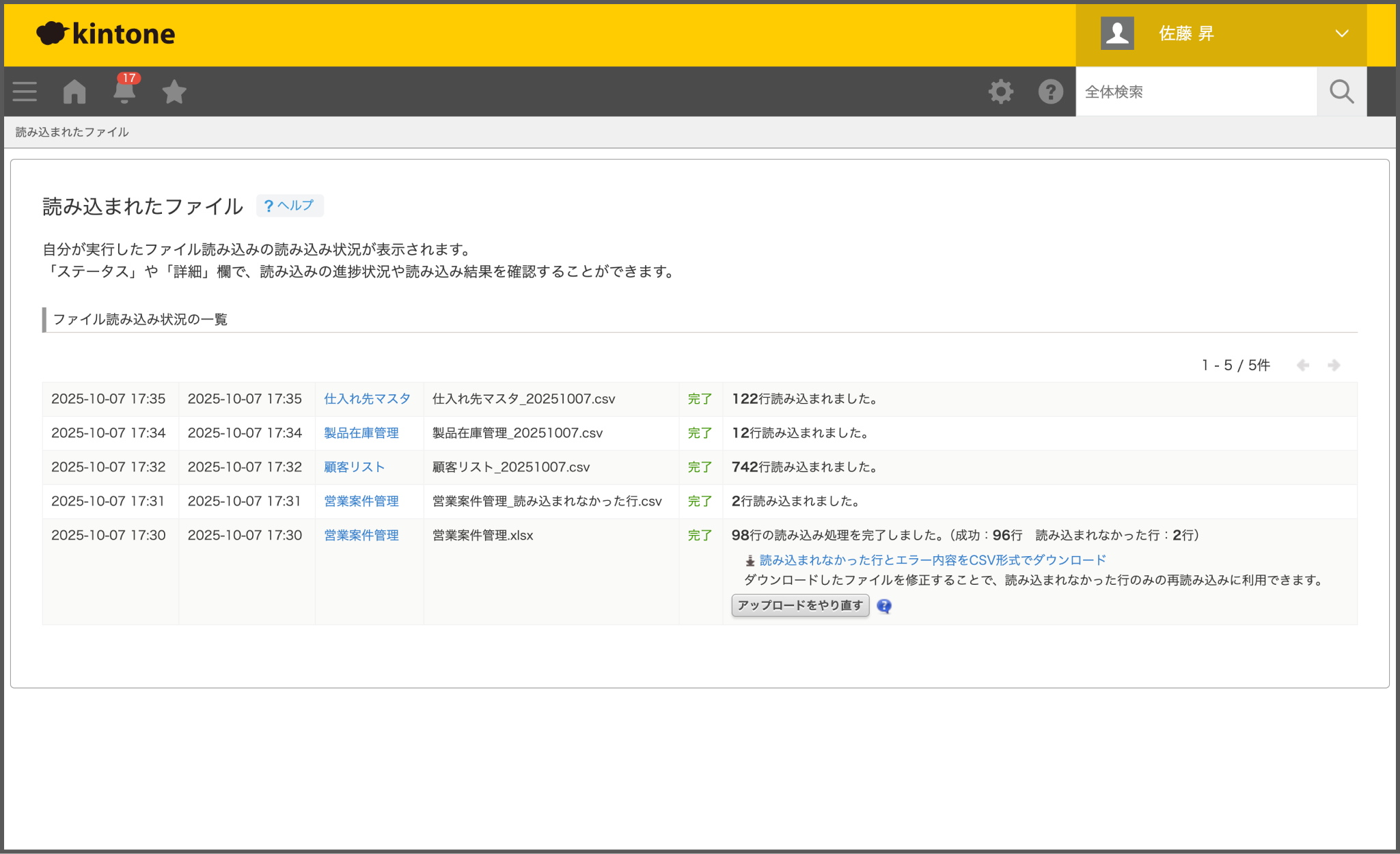
Task: Open notifications via the bell icon
Action: 124,91
